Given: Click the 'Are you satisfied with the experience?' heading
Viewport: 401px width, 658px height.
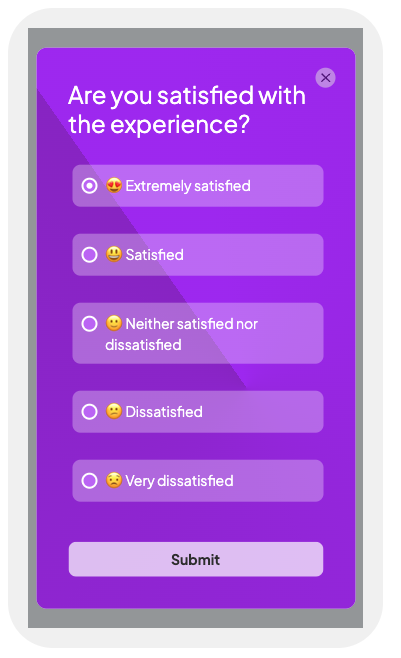Looking at the screenshot, I should pyautogui.click(x=187, y=110).
